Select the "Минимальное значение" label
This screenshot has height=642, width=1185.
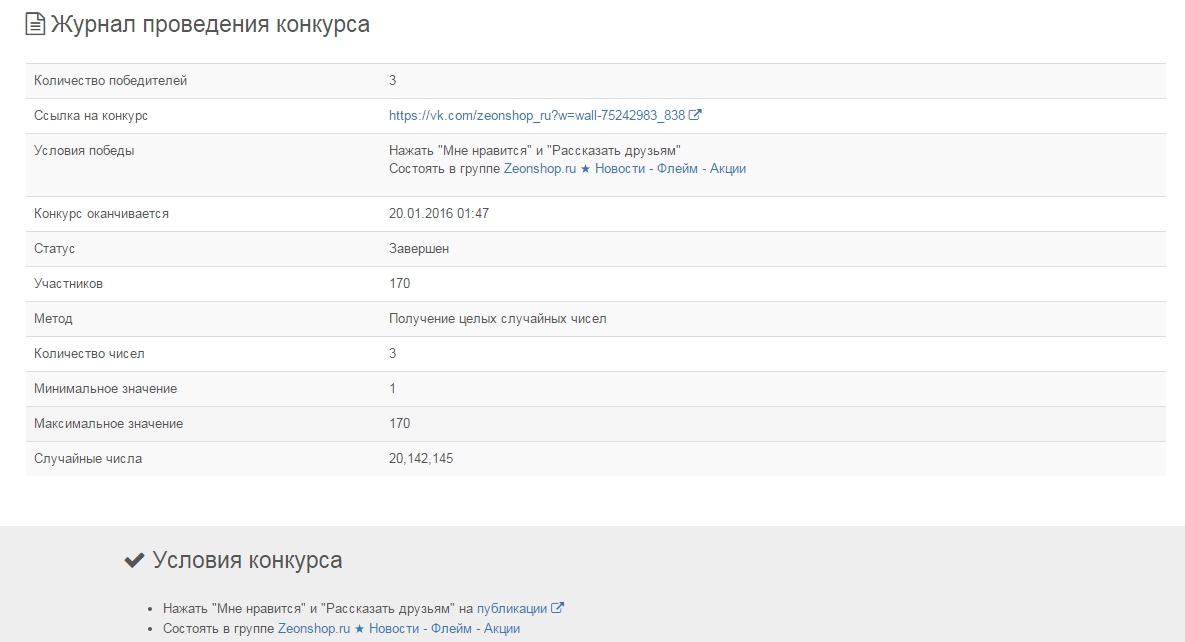pos(106,389)
